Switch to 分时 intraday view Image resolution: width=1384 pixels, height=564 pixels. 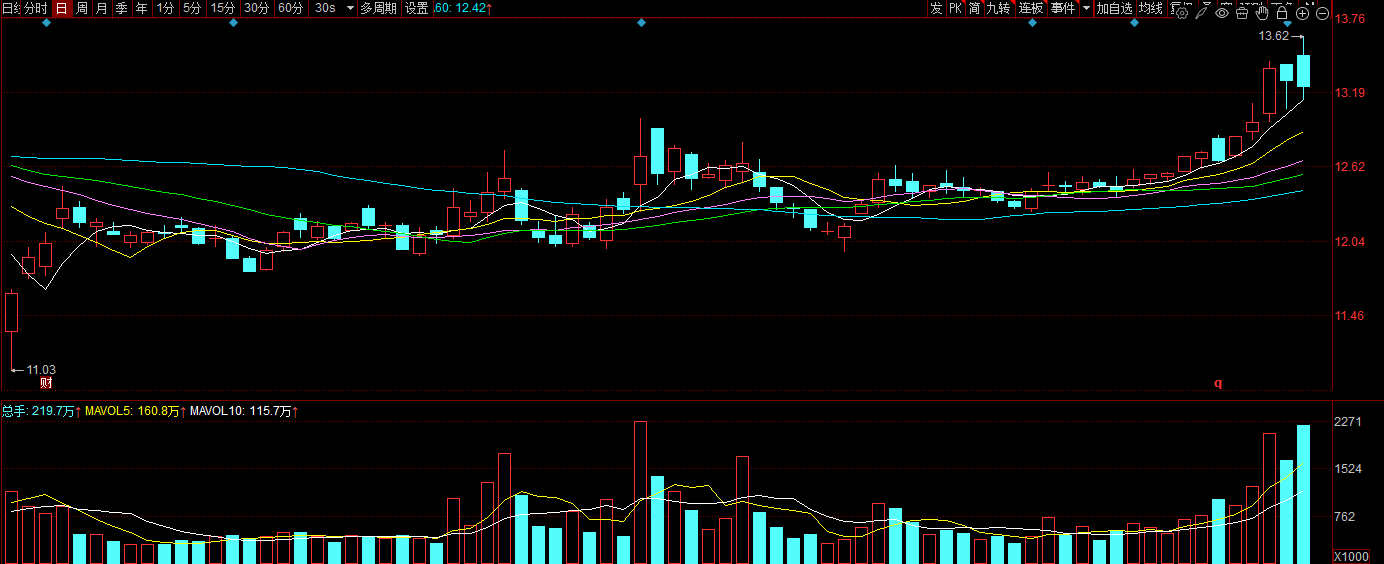coord(36,8)
